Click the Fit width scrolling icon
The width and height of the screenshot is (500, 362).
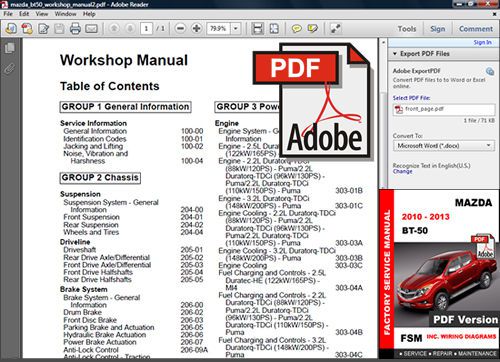258,29
